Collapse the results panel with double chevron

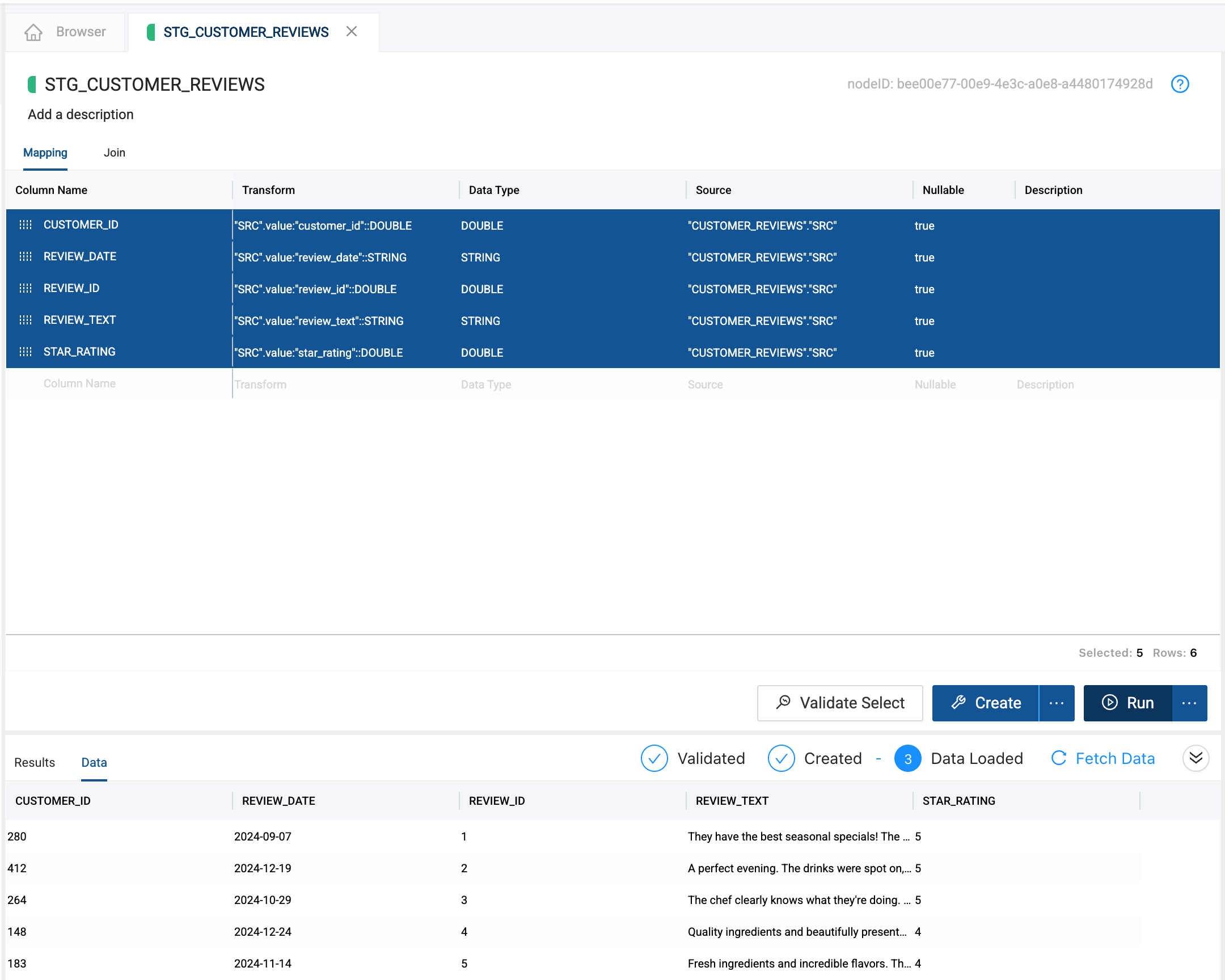(x=1196, y=758)
